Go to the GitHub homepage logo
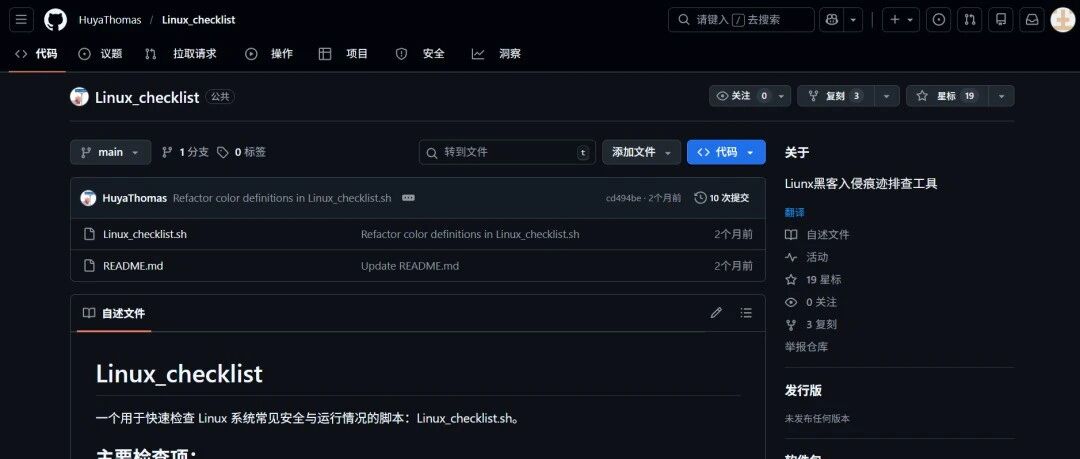 (x=55, y=19)
